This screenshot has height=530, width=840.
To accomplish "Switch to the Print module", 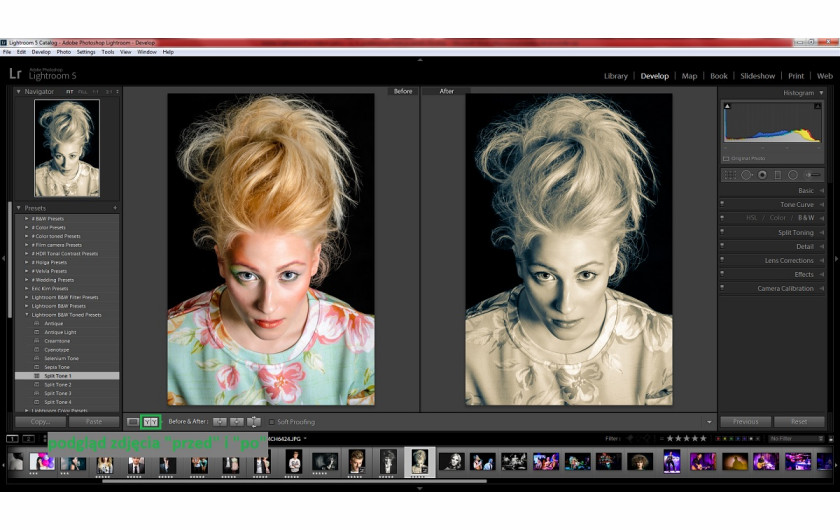I will [796, 76].
